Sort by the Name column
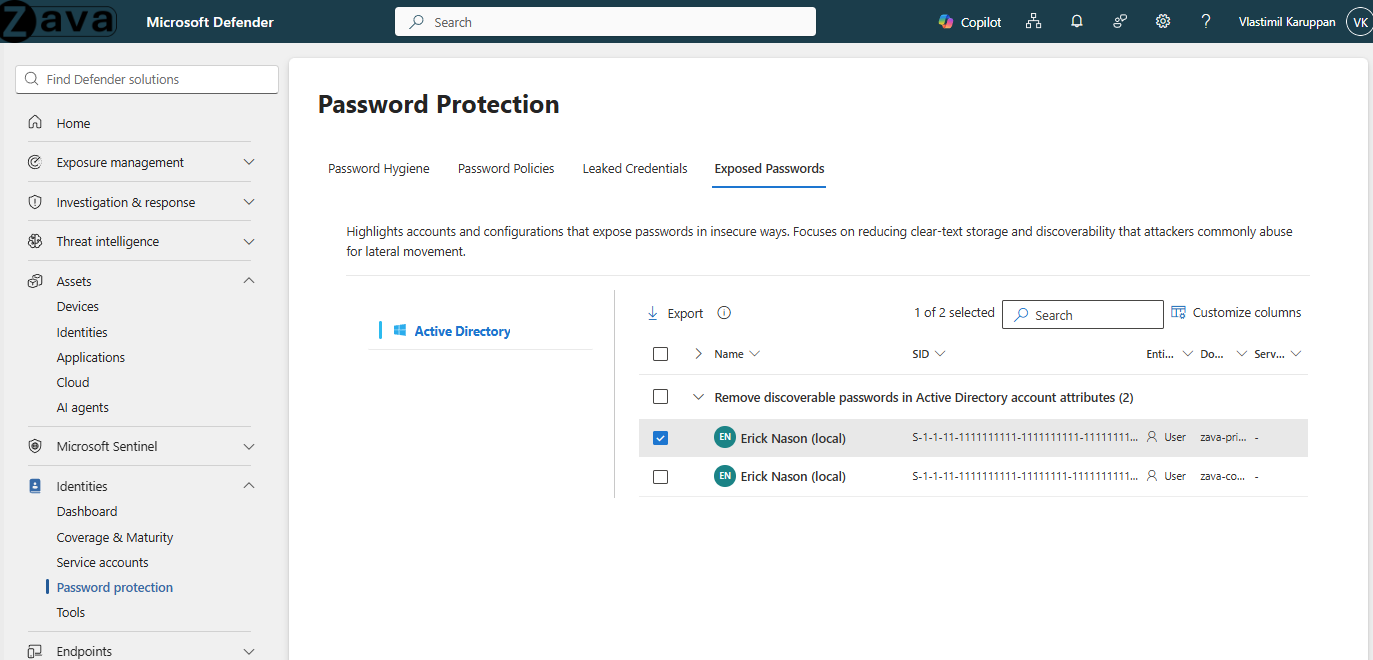1373x660 pixels. (737, 354)
